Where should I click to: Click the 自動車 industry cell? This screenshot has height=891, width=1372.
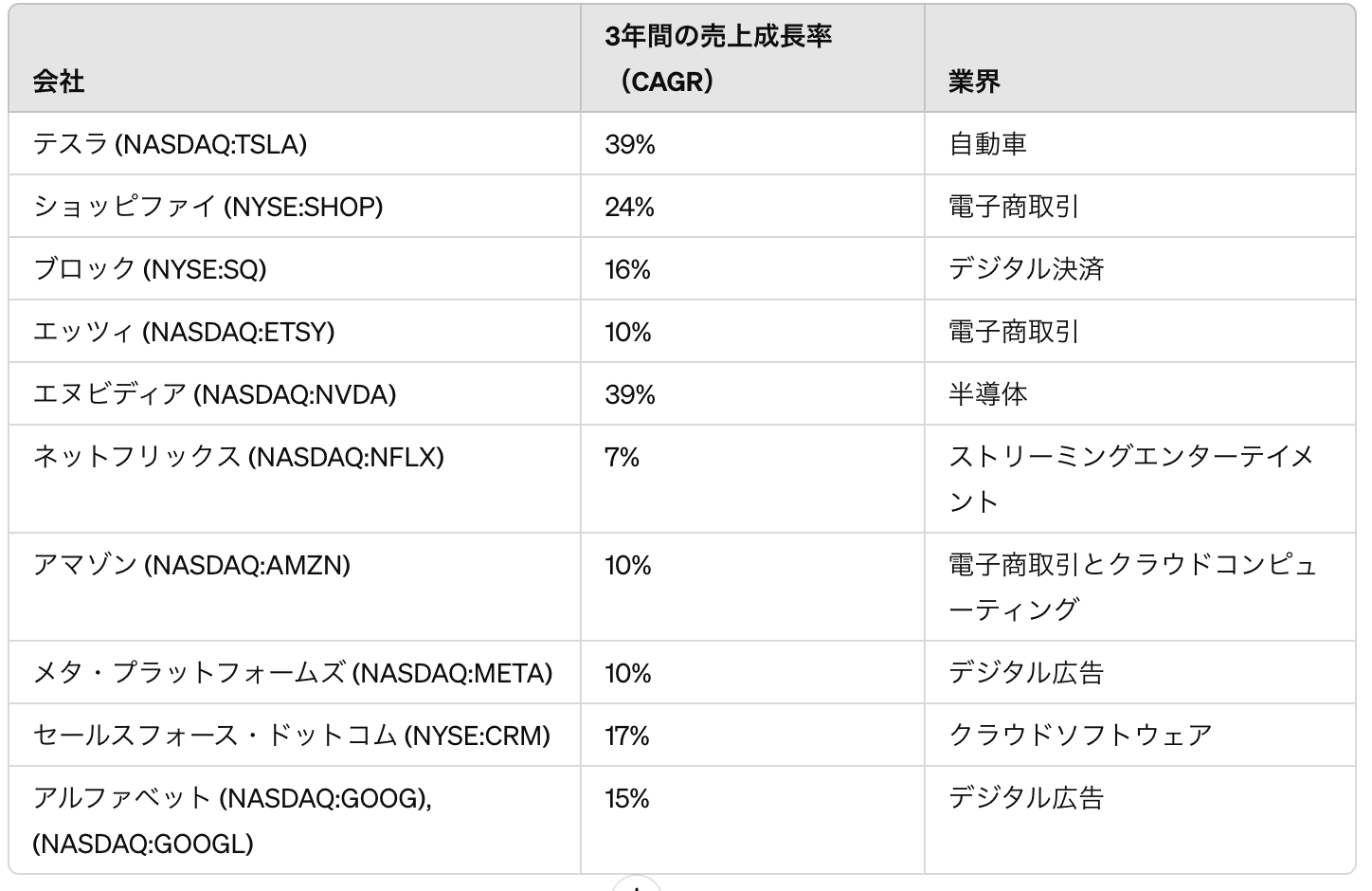[988, 144]
